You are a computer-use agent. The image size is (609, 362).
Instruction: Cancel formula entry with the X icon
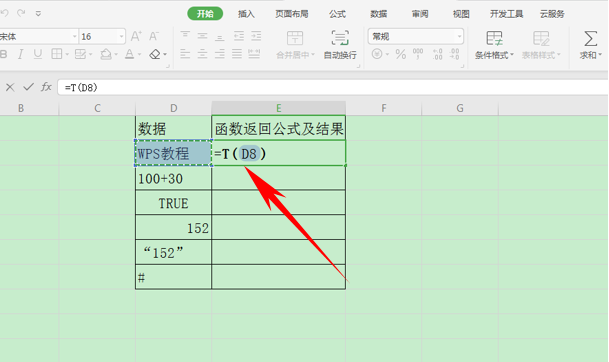[10, 87]
